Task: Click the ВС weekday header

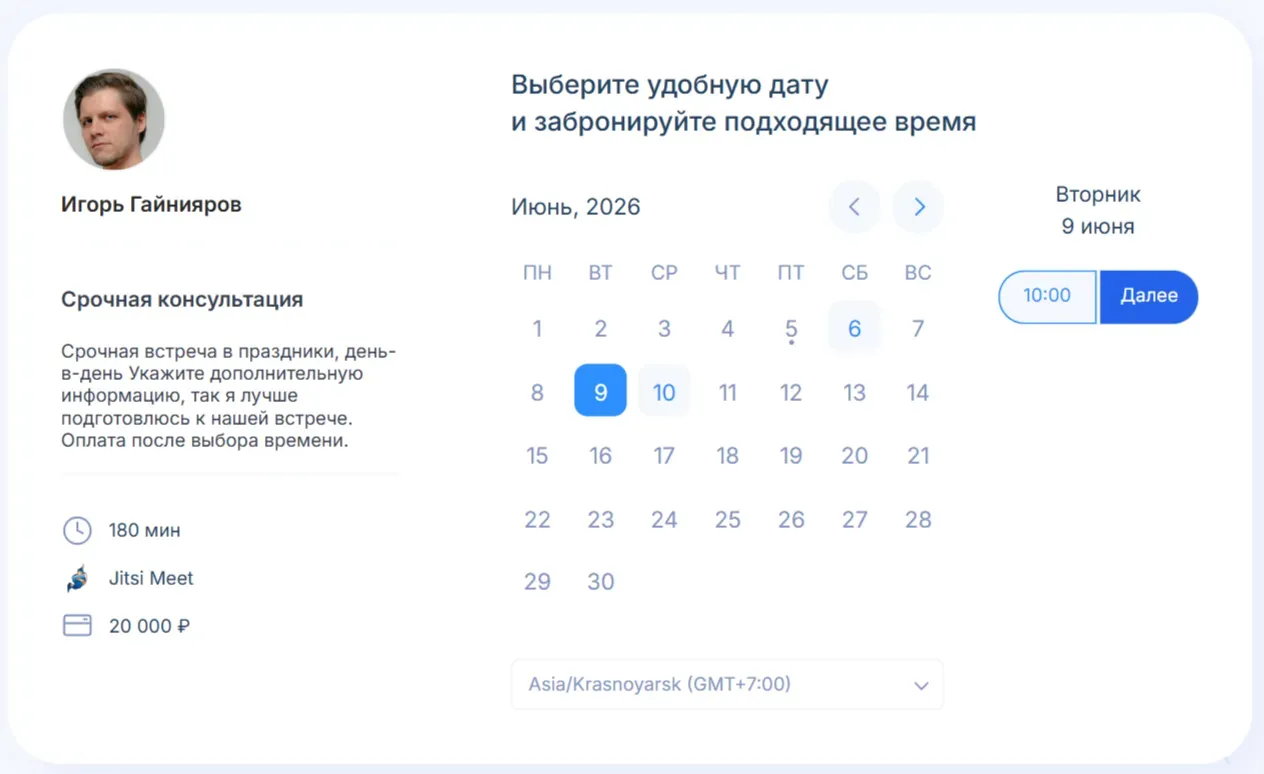Action: point(918,273)
